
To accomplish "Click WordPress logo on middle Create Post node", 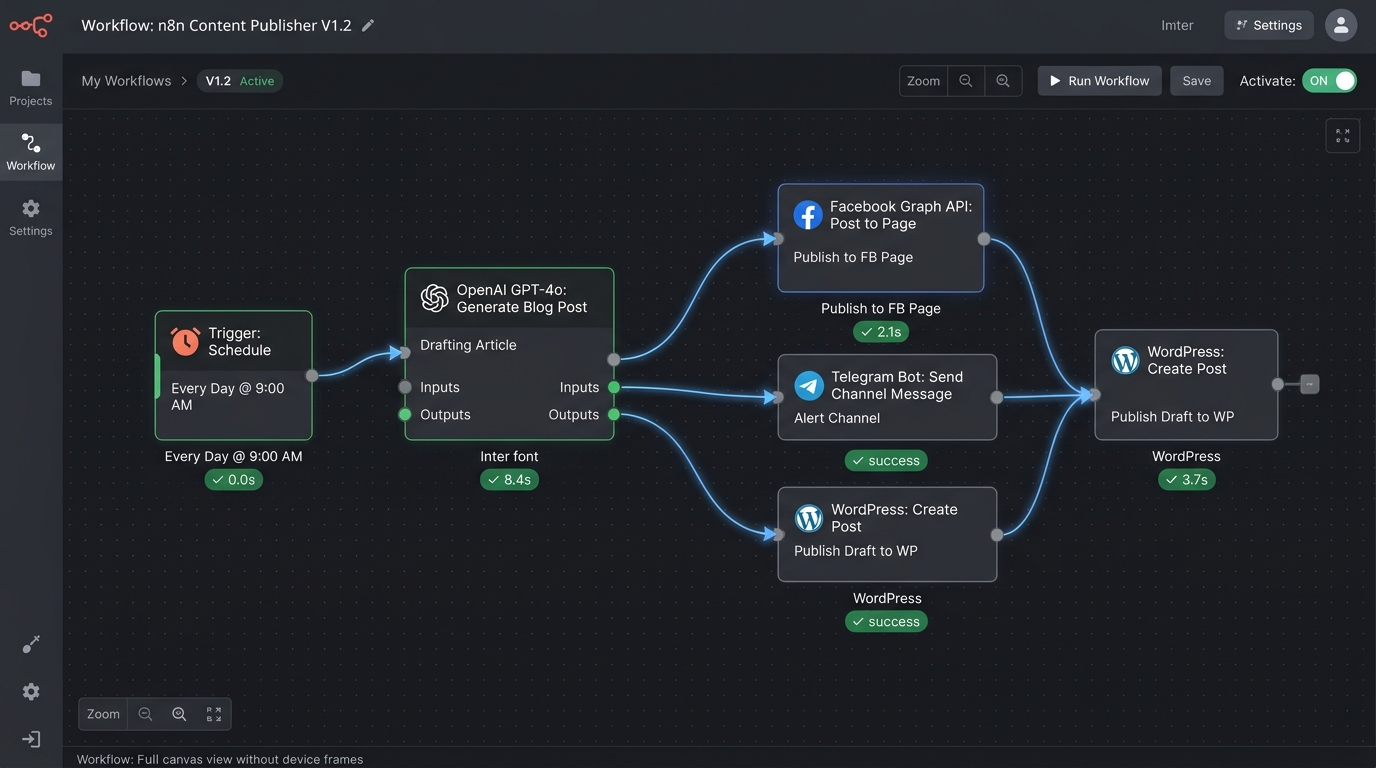I will coord(809,518).
